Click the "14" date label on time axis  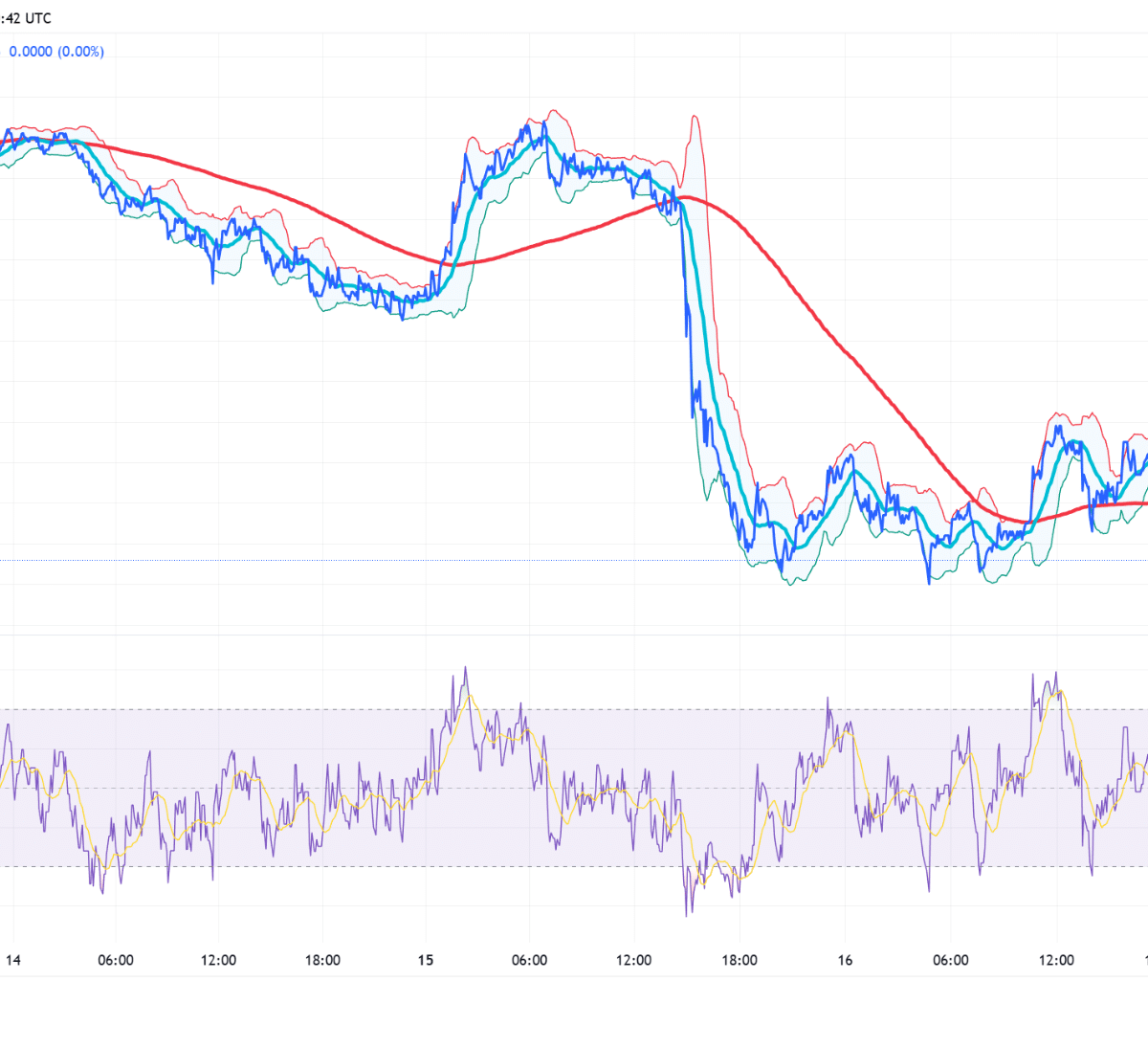pos(13,960)
